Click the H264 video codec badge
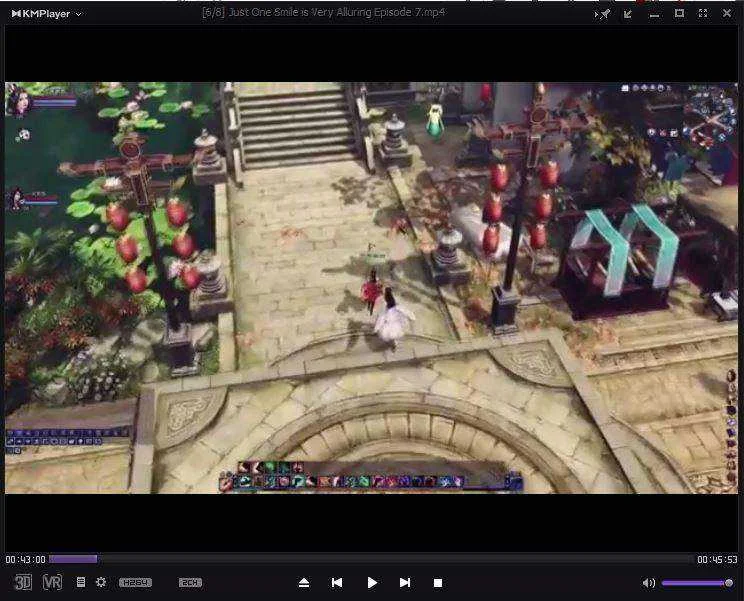Viewport: 744px width, 601px height. point(135,582)
